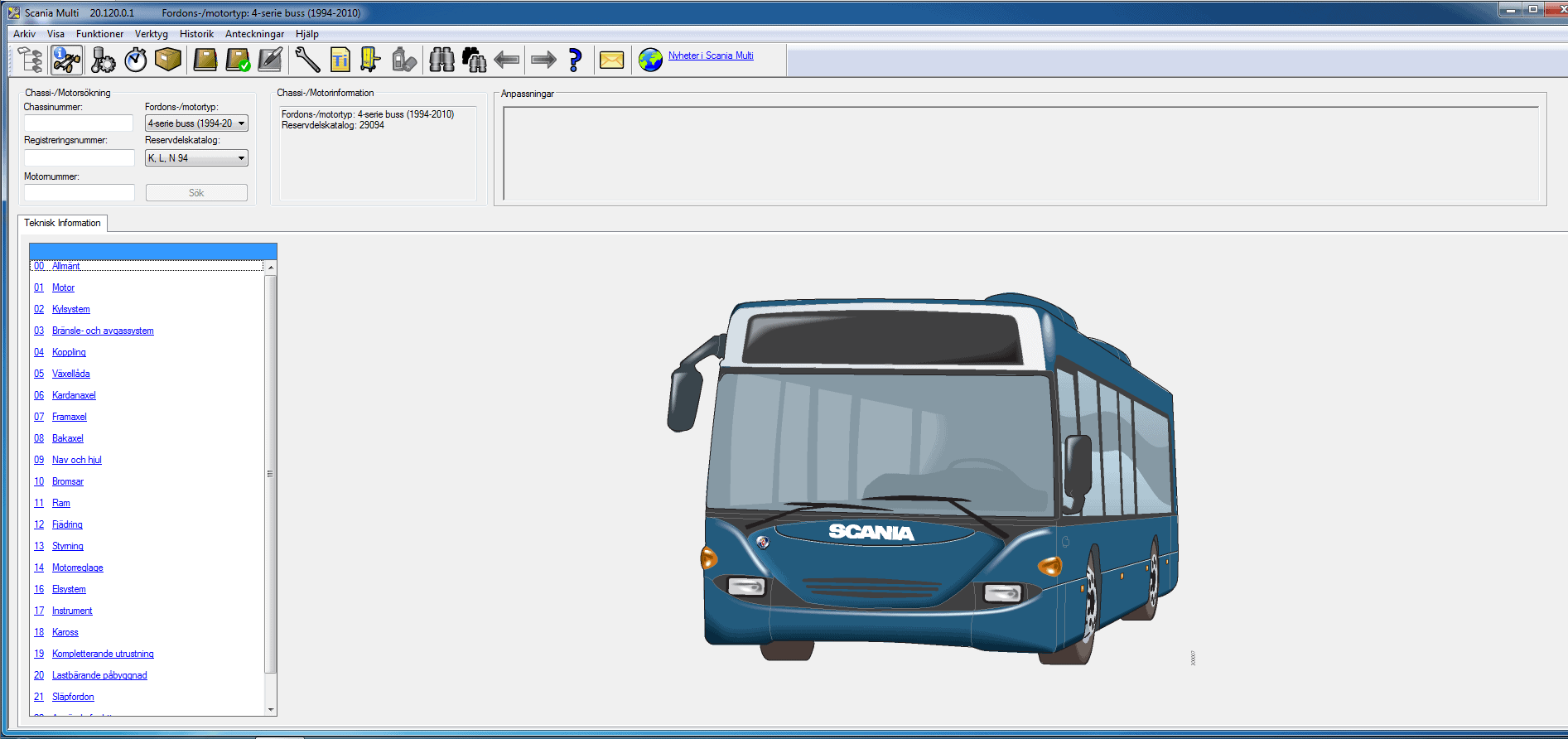This screenshot has height=739, width=1568.
Task: Click the oil bottle and filter icon
Action: point(404,60)
